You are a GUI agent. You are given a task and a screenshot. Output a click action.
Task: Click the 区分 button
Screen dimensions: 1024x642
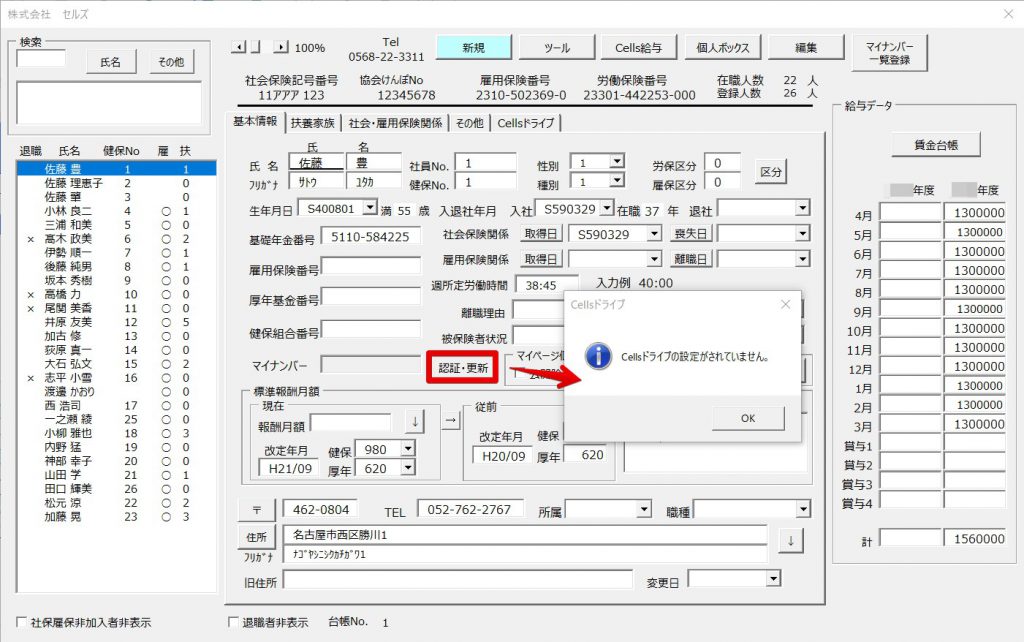[771, 172]
